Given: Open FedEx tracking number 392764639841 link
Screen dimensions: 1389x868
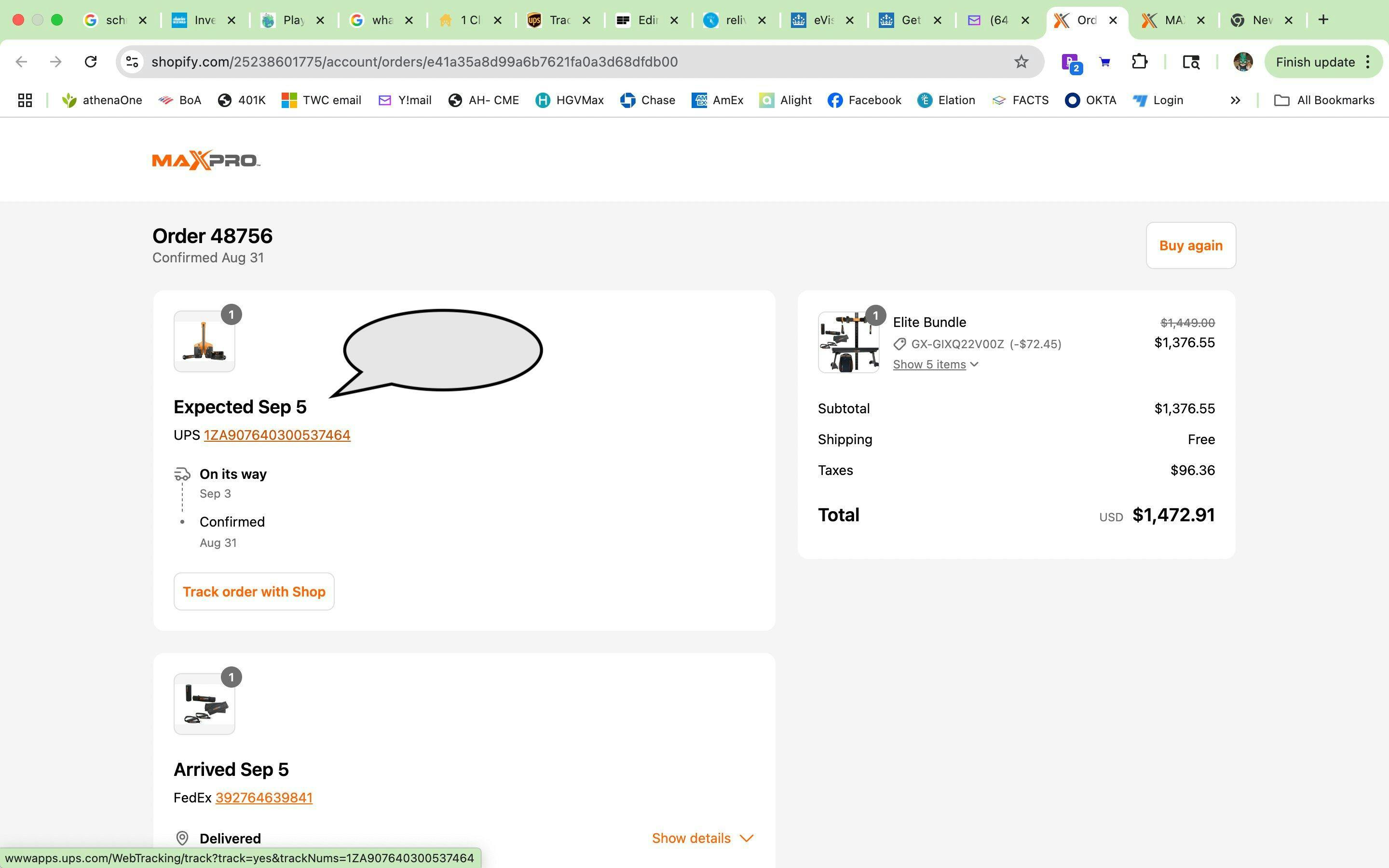Looking at the screenshot, I should (x=263, y=798).
